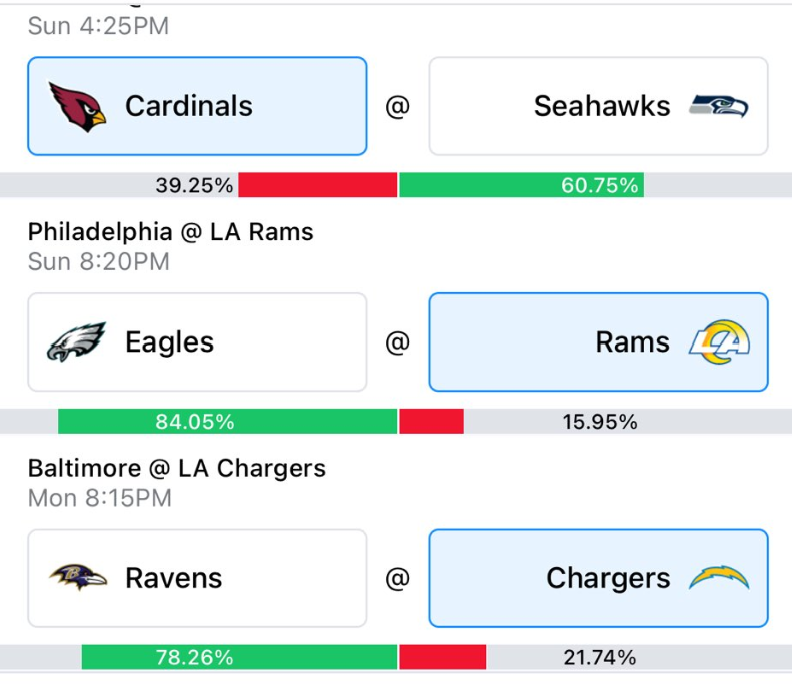Click the 78.26% green Ravens bar
Screen dimensions: 792x686
pyautogui.click(x=239, y=657)
